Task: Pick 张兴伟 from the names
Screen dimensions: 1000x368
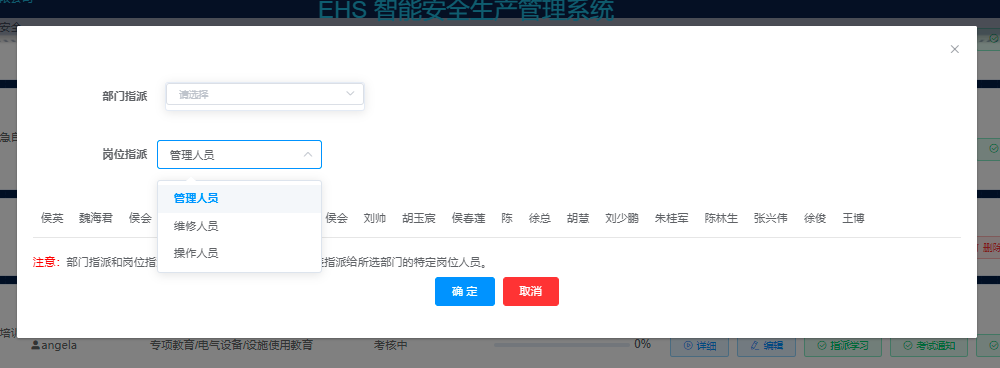Action: (x=770, y=219)
